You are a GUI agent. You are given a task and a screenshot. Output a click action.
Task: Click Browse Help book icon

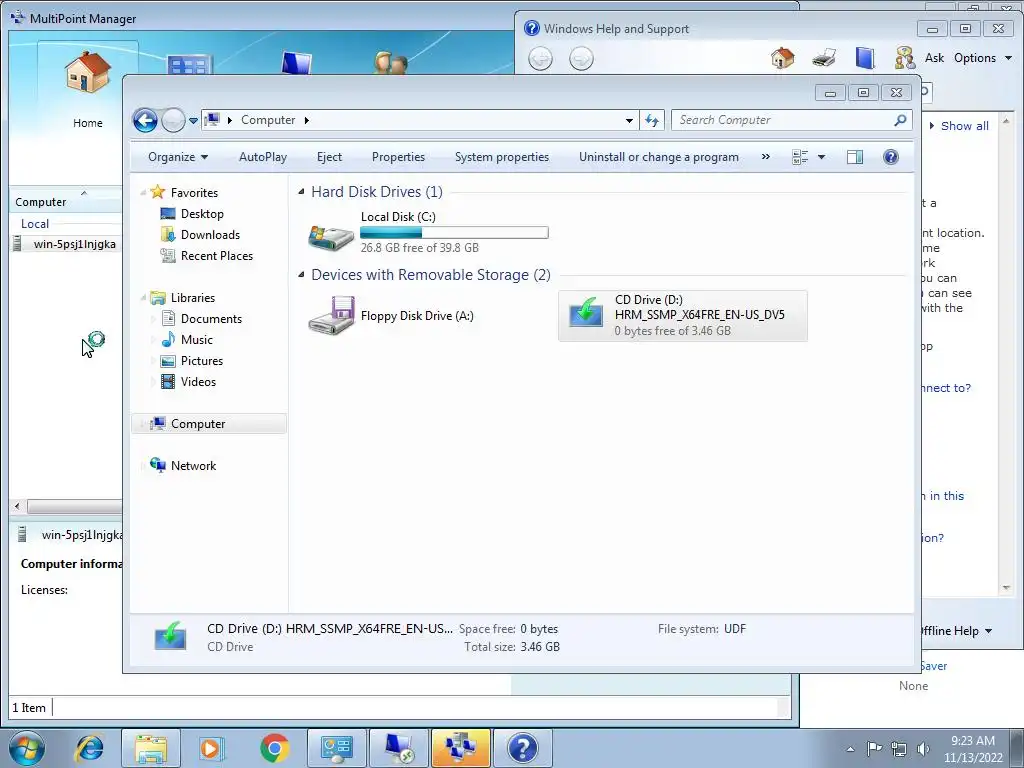click(865, 58)
